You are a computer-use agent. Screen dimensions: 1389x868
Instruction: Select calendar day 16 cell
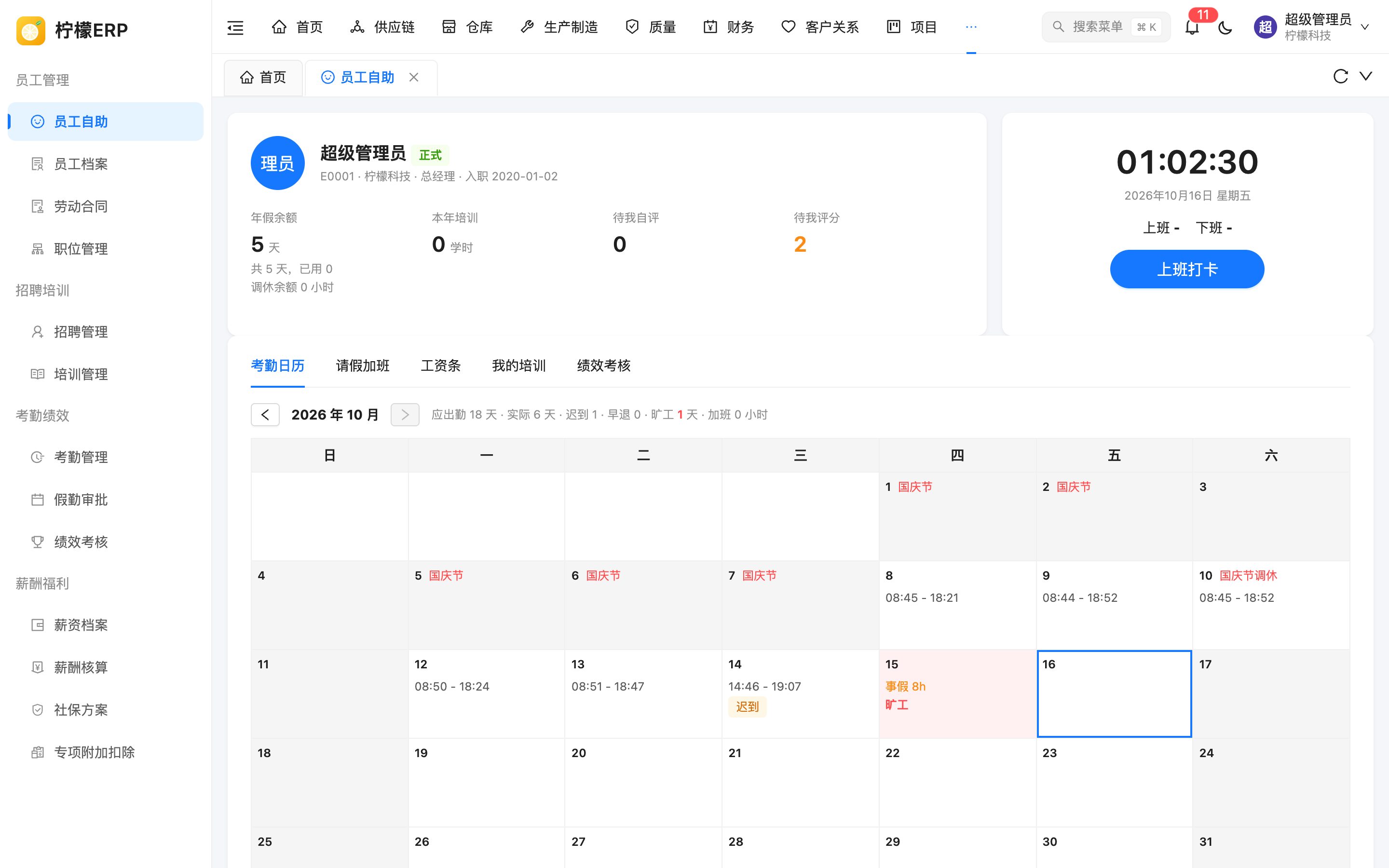(1114, 693)
